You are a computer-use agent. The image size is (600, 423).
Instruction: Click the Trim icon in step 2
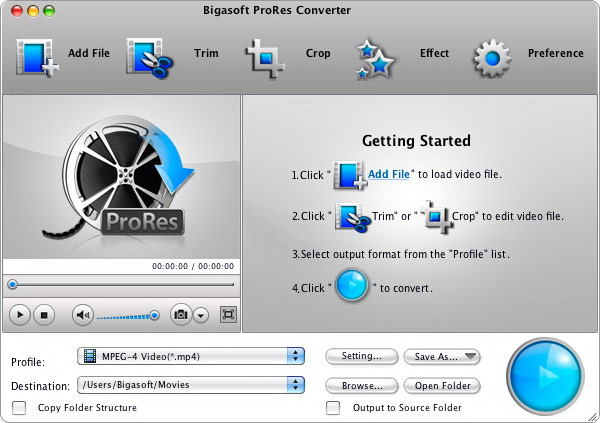pyautogui.click(x=352, y=217)
